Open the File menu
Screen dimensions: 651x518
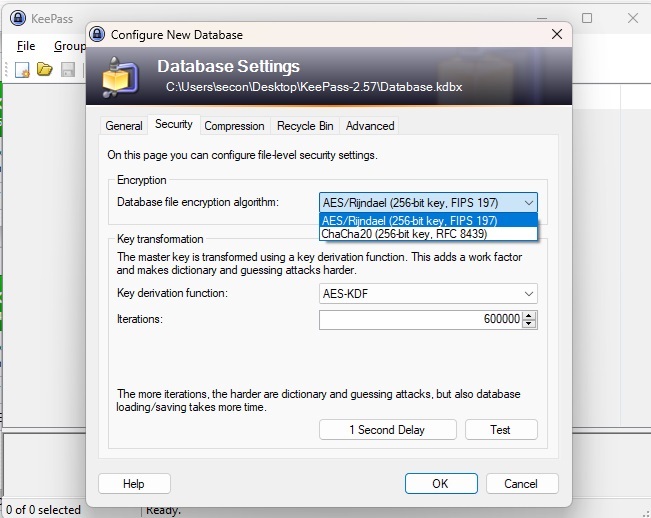point(26,46)
